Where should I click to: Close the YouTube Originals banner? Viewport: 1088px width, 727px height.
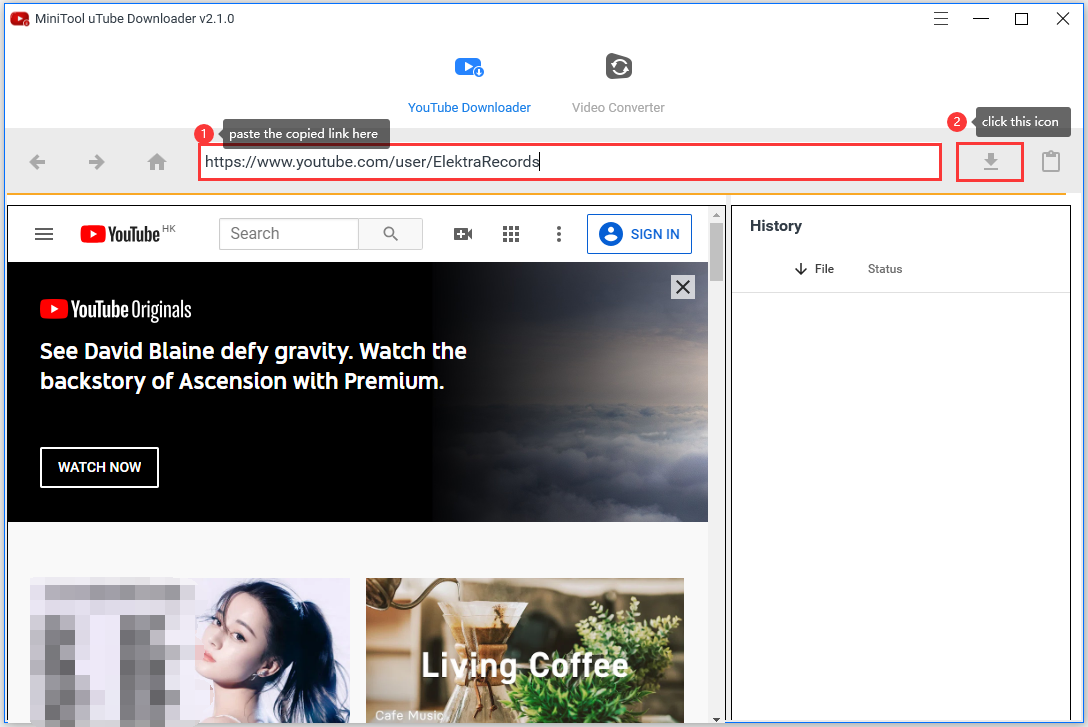pos(683,286)
